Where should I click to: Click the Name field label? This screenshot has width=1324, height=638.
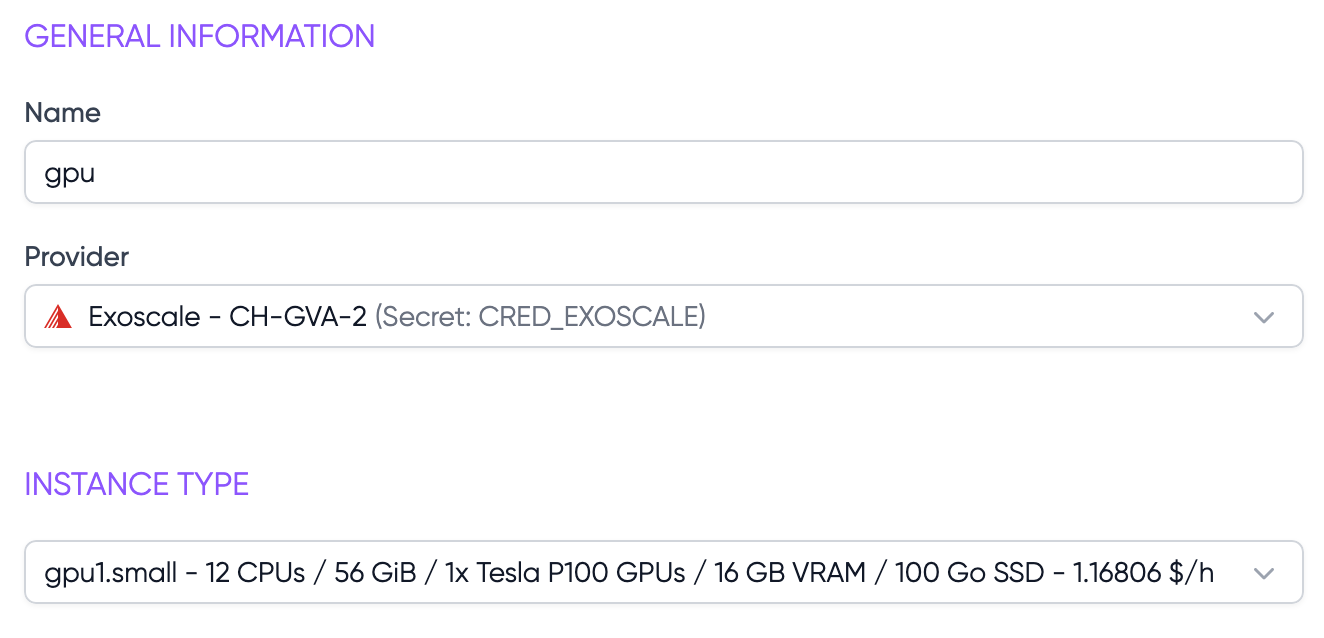click(x=62, y=112)
